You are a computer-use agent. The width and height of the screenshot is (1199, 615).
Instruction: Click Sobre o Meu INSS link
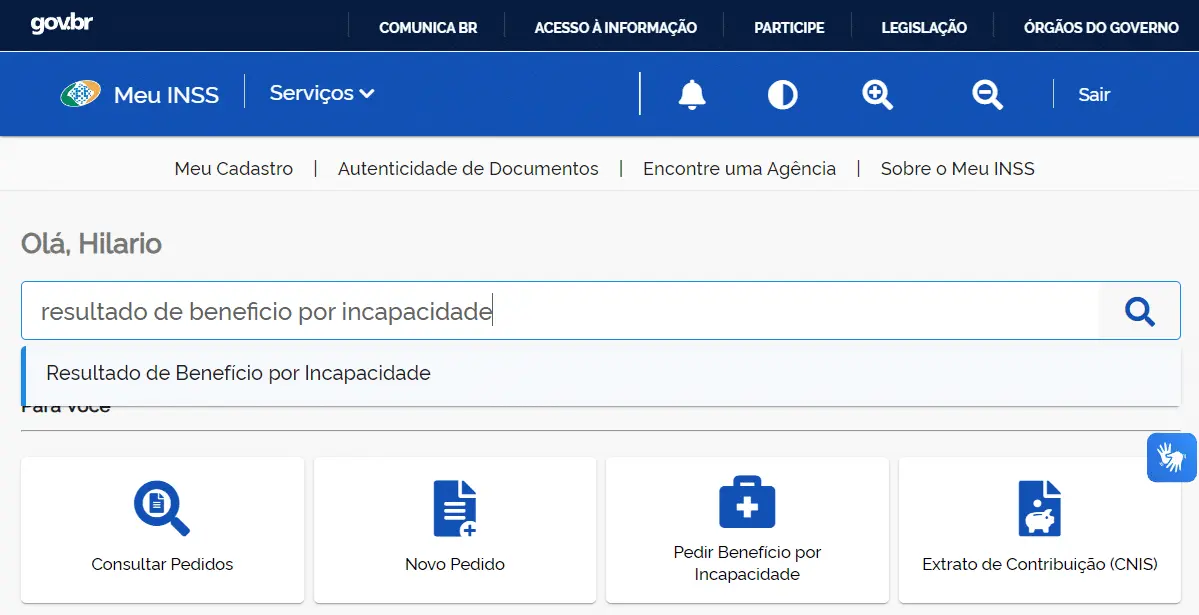(x=957, y=168)
